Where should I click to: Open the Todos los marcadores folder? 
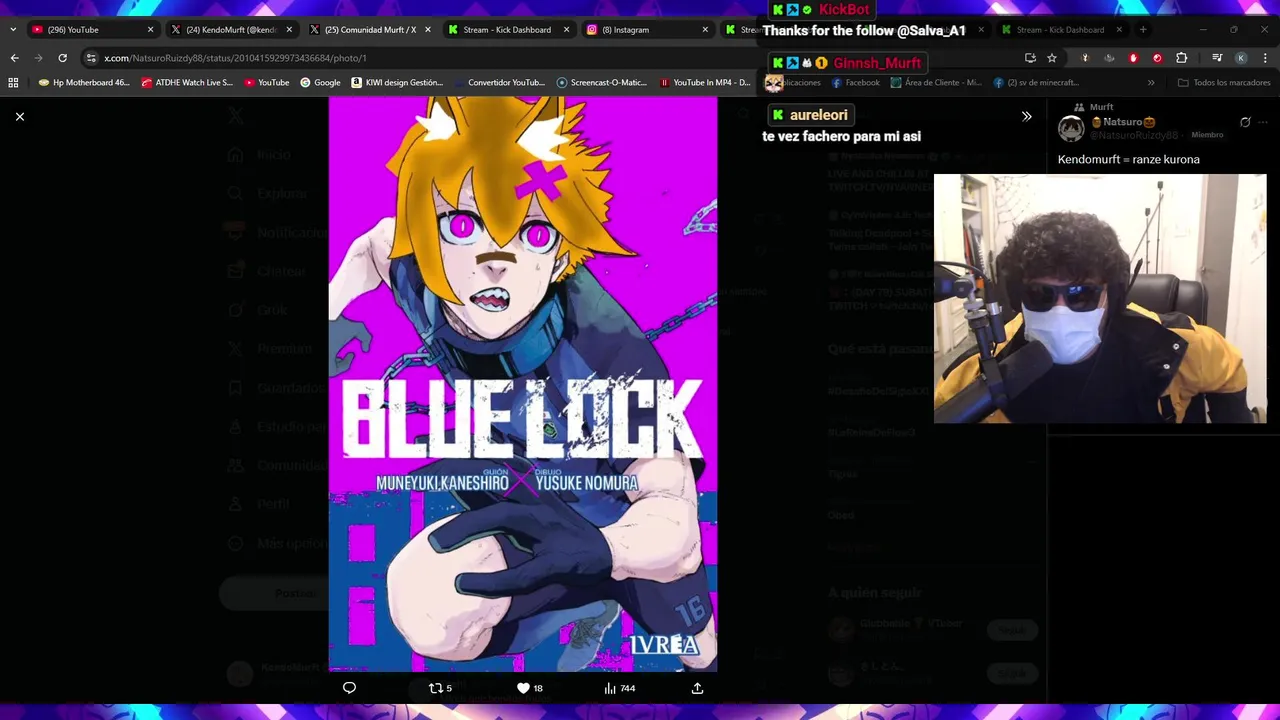1224,83
